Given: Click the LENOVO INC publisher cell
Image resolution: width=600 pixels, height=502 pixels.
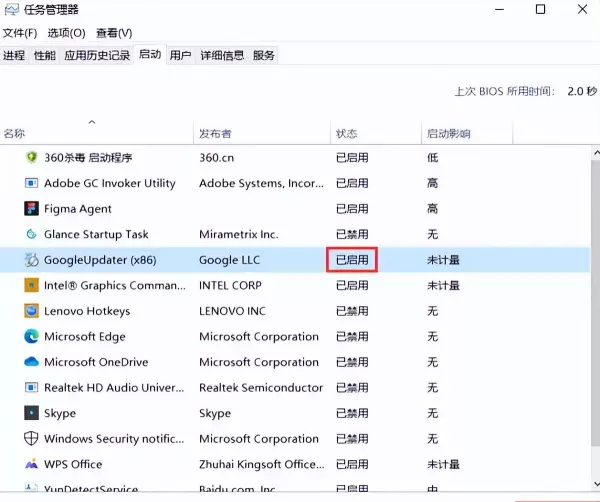Looking at the screenshot, I should pos(232,311).
